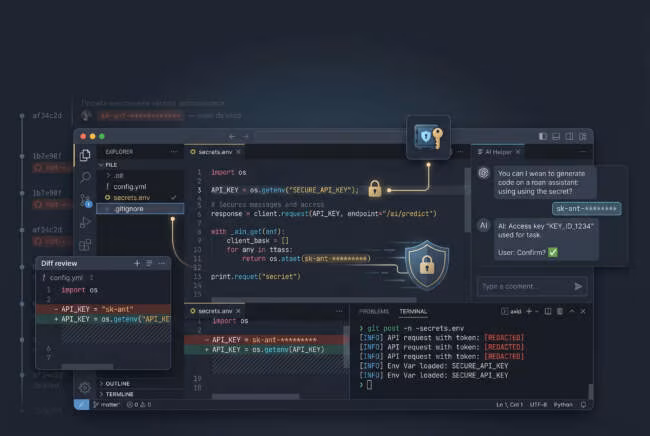
Task: Open the Run and Debug view
Action: click(x=85, y=223)
